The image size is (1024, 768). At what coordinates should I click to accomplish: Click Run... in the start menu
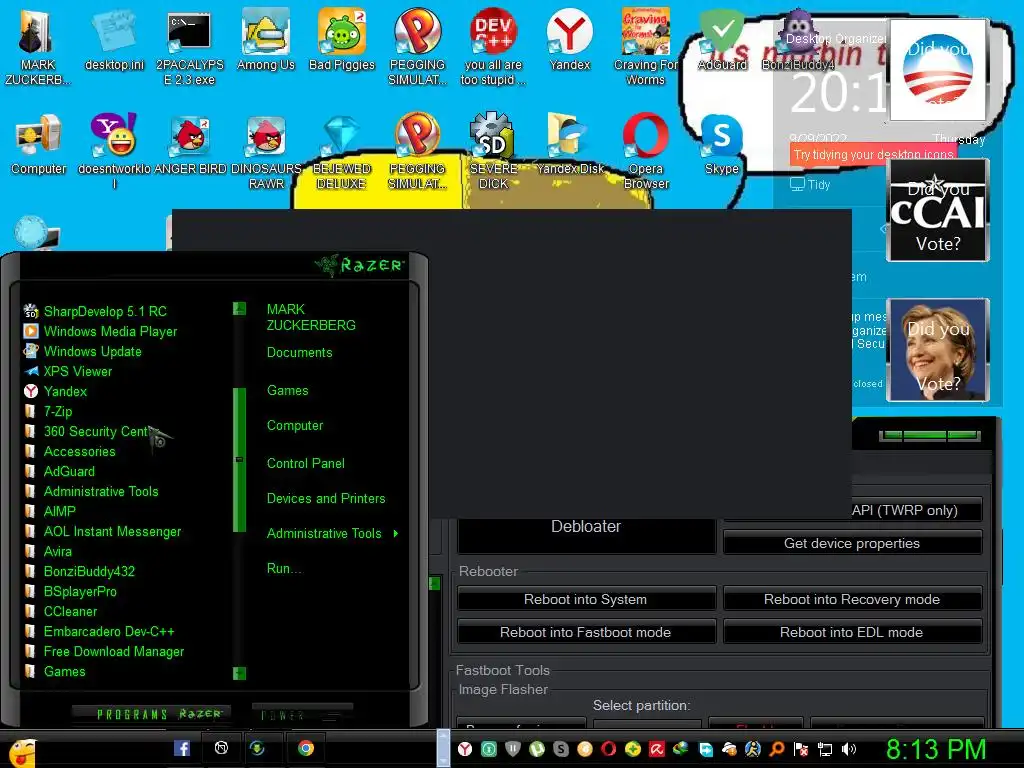[284, 569]
